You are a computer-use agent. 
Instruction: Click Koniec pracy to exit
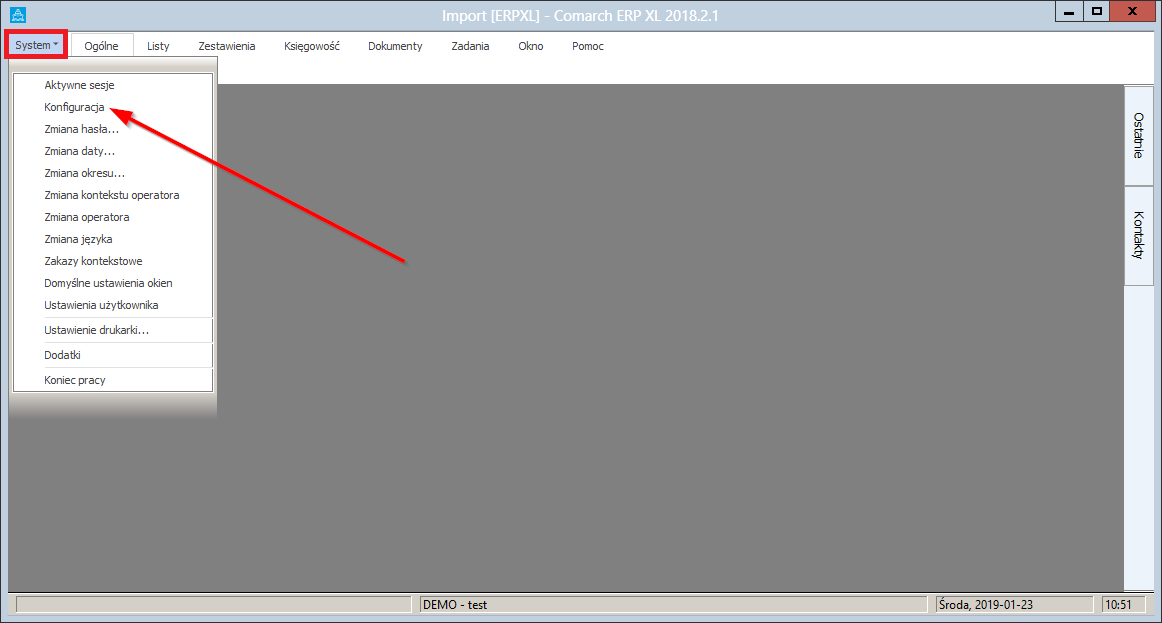74,380
